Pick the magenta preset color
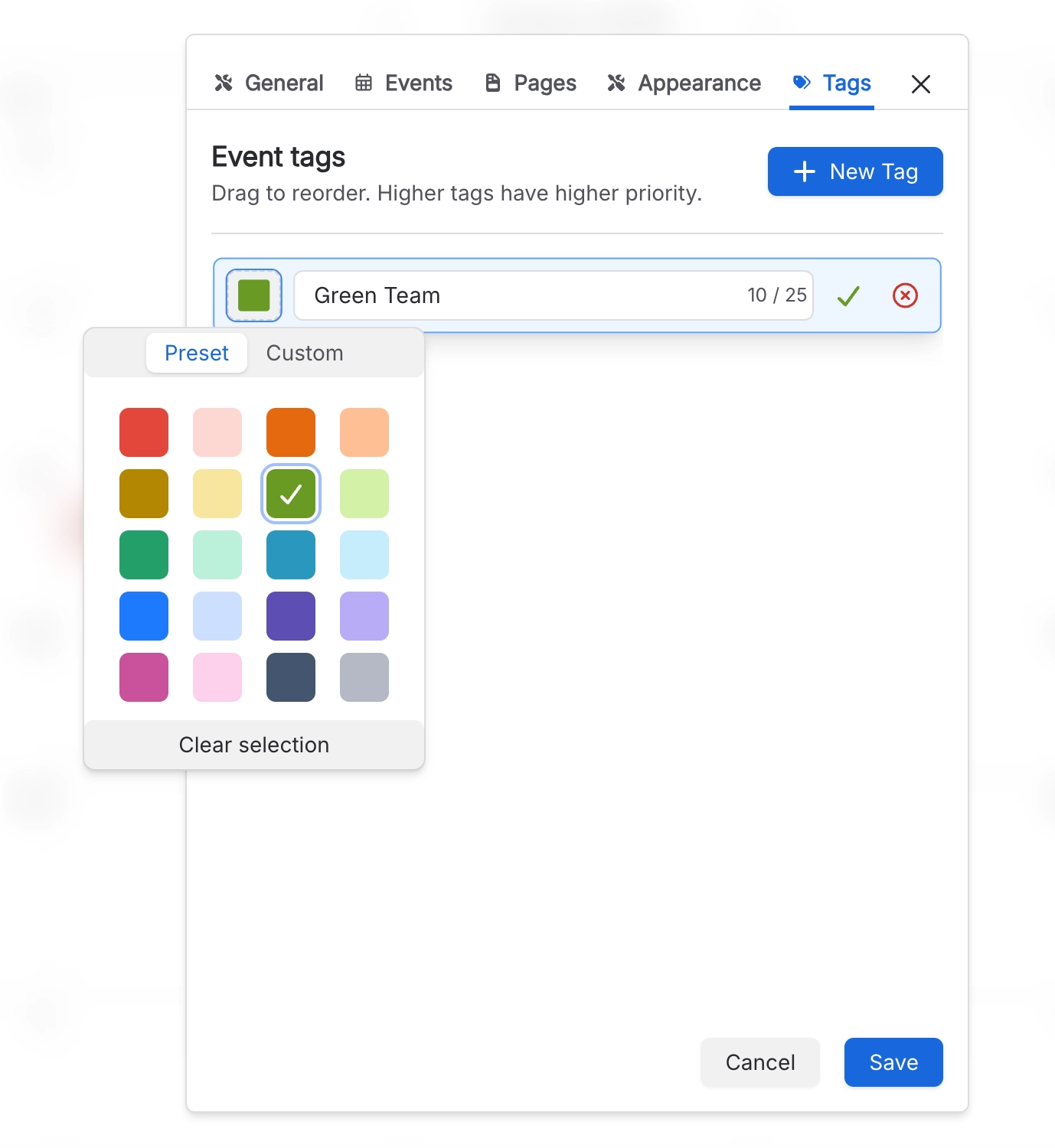Image resolution: width=1055 pixels, height=1148 pixels. 144,677
